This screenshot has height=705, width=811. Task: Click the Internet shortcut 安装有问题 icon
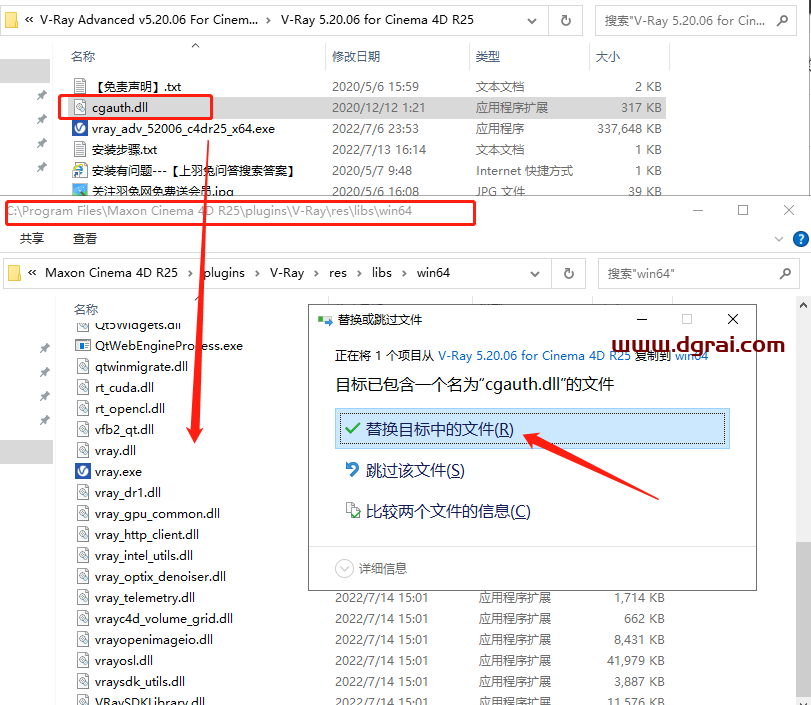point(80,170)
